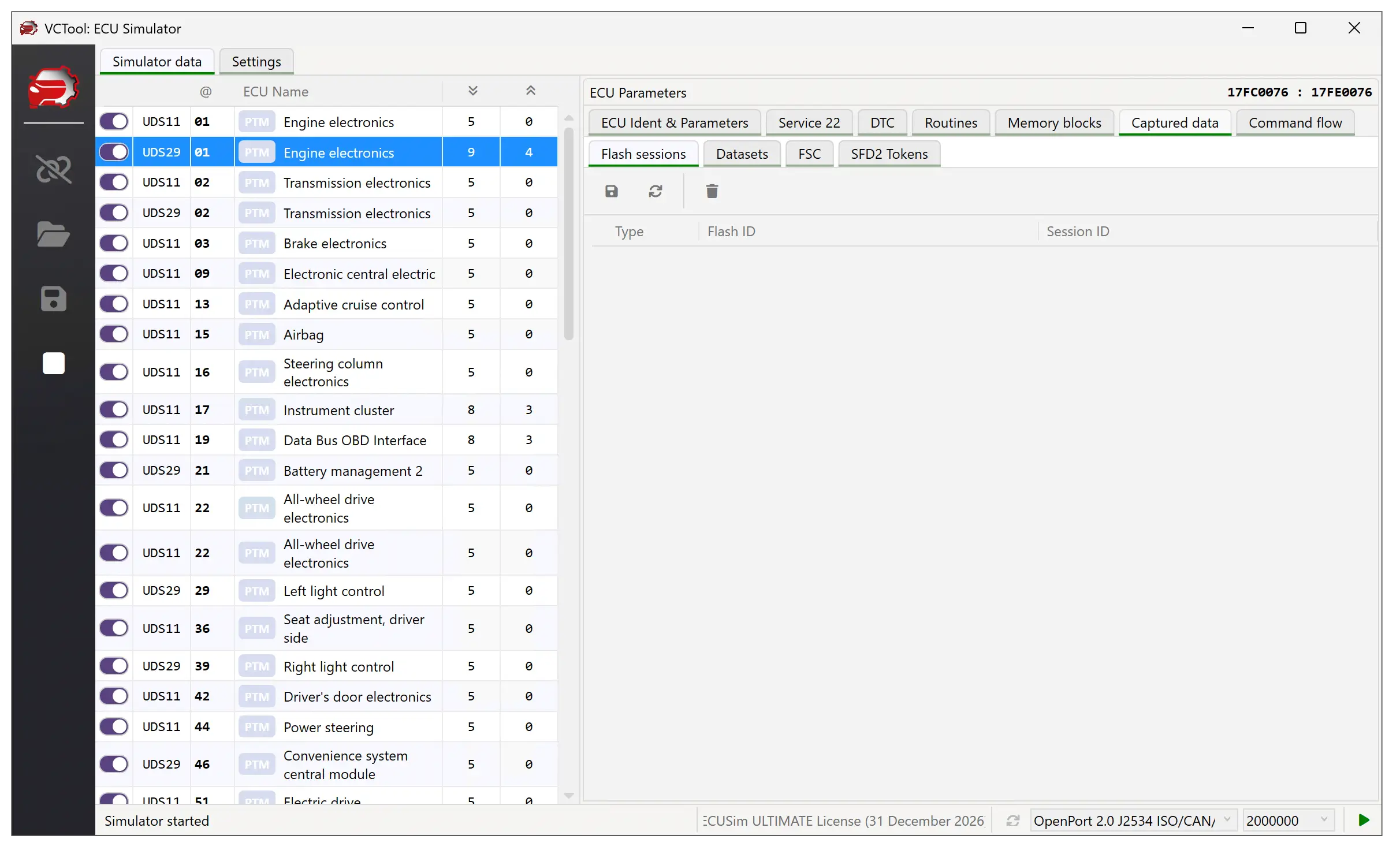This screenshot has width=1400, height=850.
Task: Switch to the Settings tab
Action: [x=256, y=62]
